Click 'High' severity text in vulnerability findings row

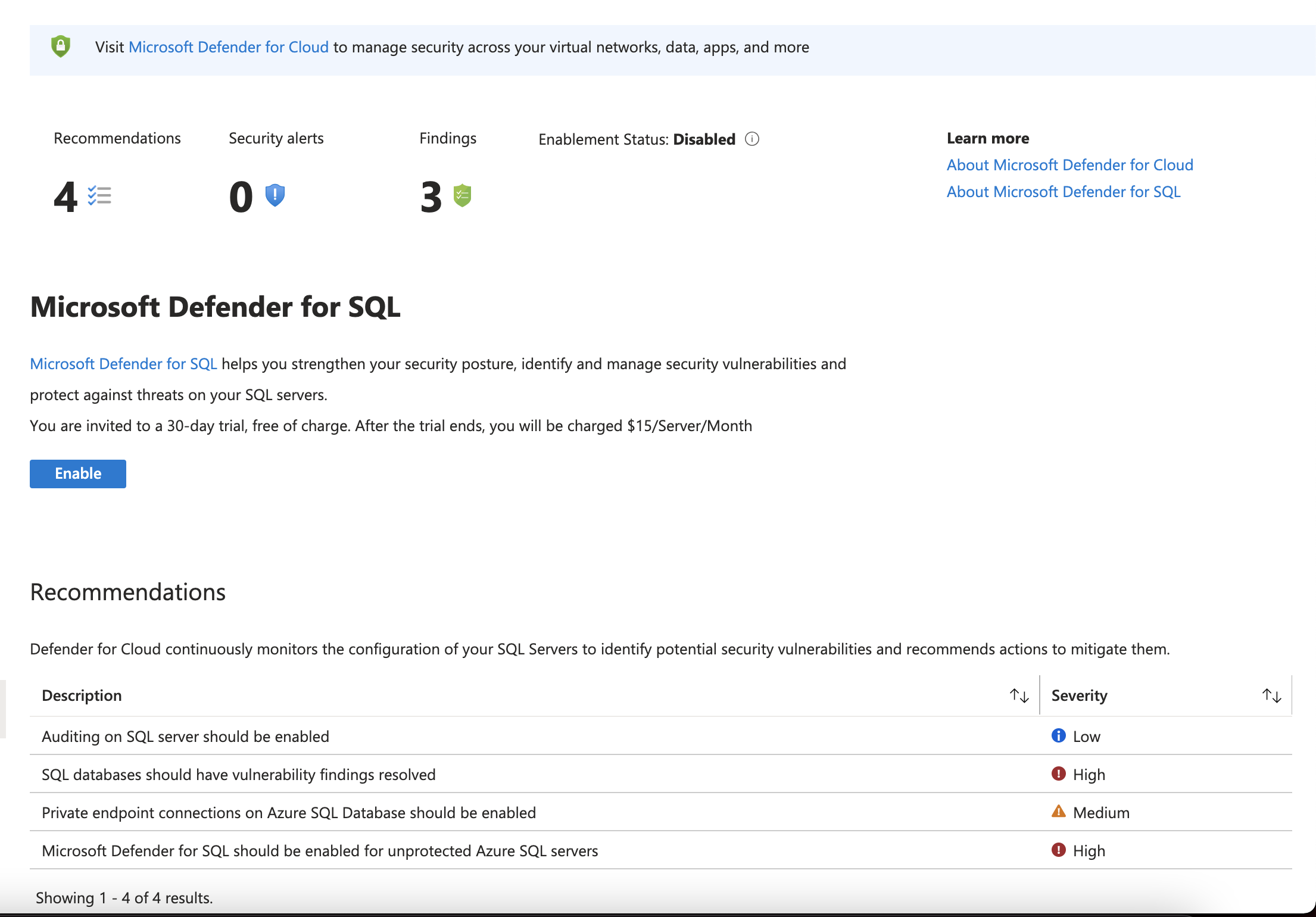click(x=1089, y=775)
